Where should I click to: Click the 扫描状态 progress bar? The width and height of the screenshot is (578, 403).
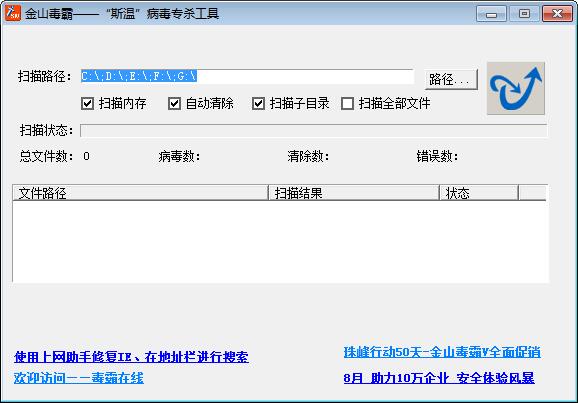[x=313, y=131]
